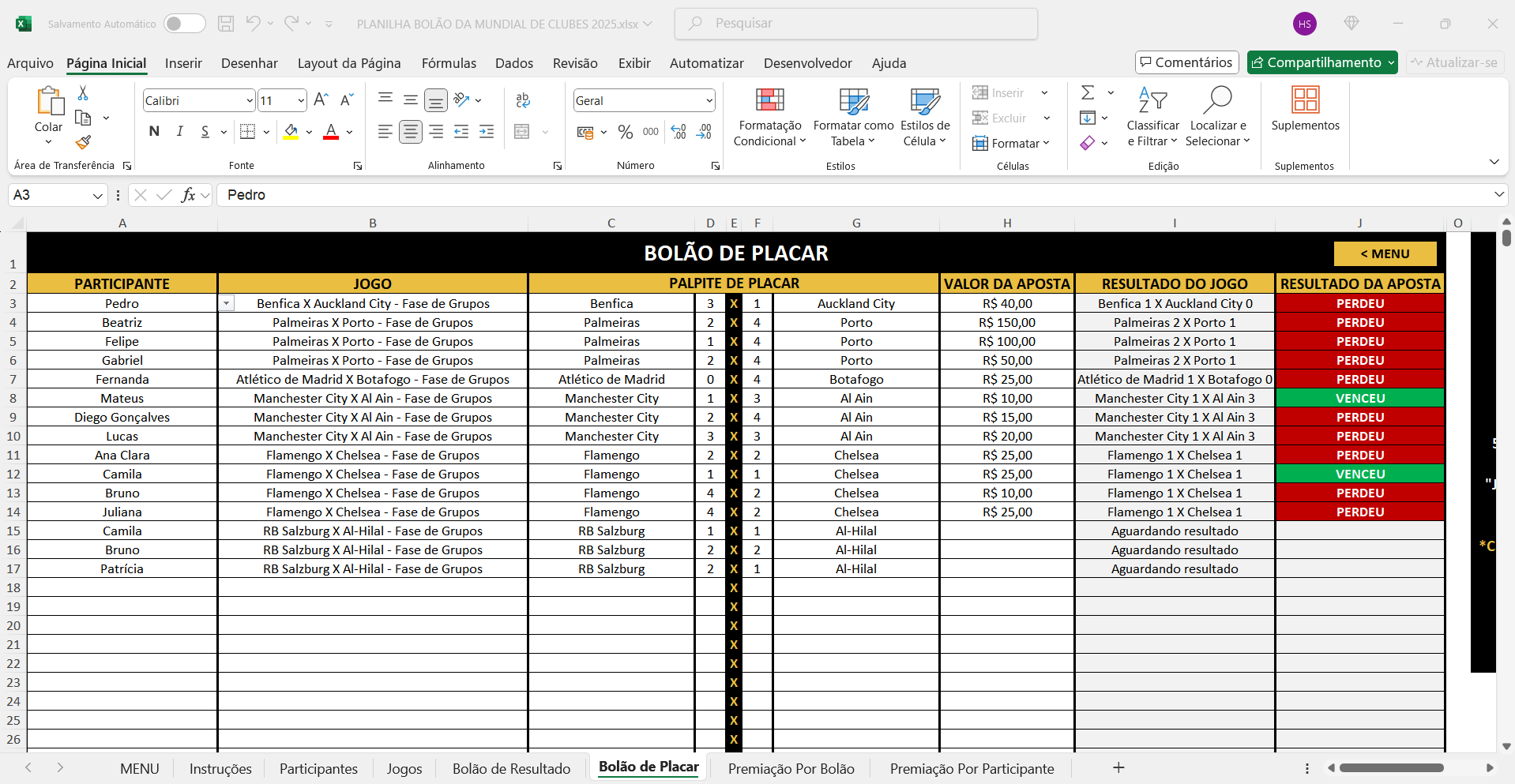1515x784 pixels.
Task: Click the borders icon in Fonte group
Action: pos(247,132)
